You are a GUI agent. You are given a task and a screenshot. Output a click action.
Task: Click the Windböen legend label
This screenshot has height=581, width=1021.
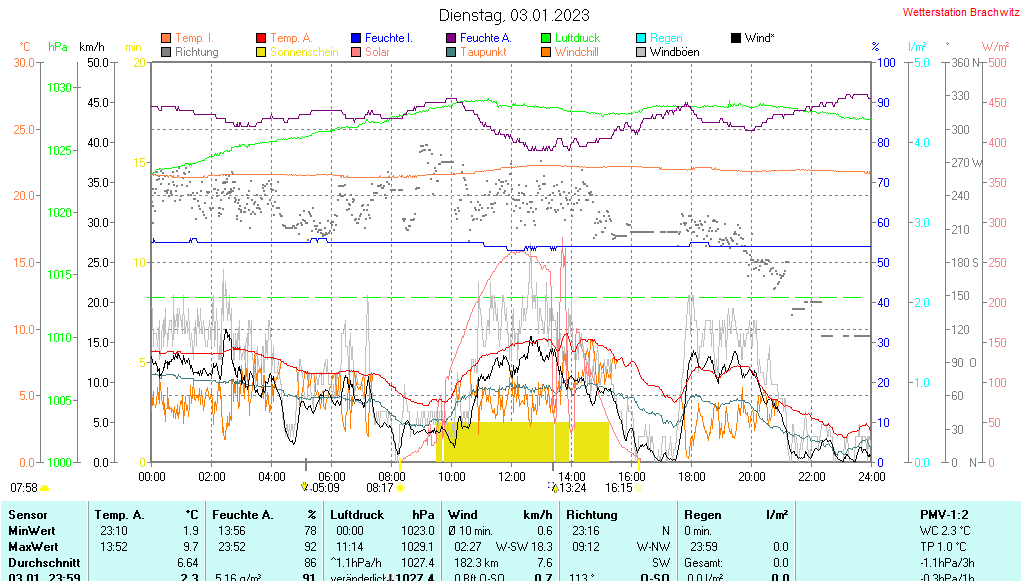pos(675,51)
